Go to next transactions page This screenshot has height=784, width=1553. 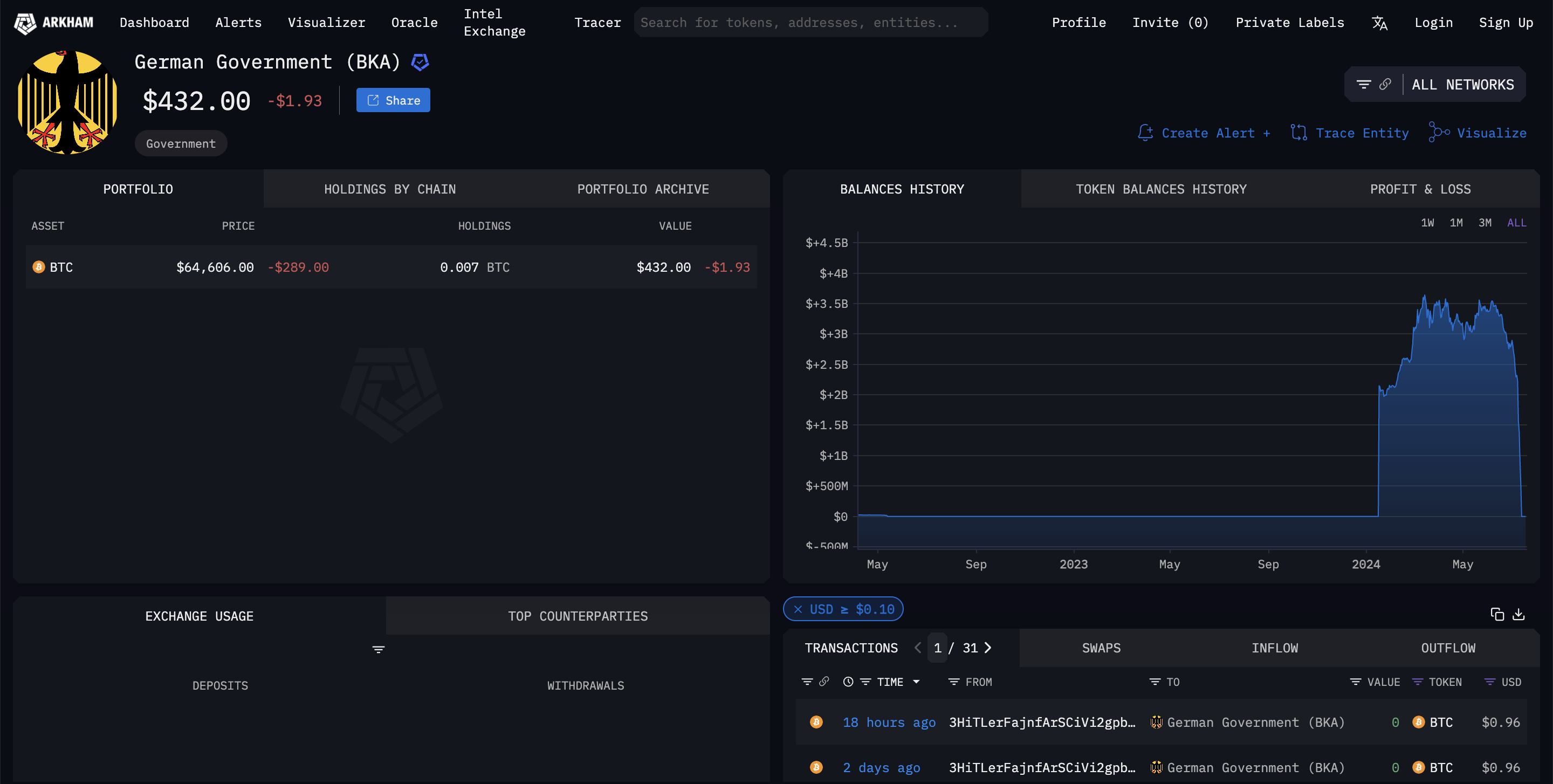(987, 648)
